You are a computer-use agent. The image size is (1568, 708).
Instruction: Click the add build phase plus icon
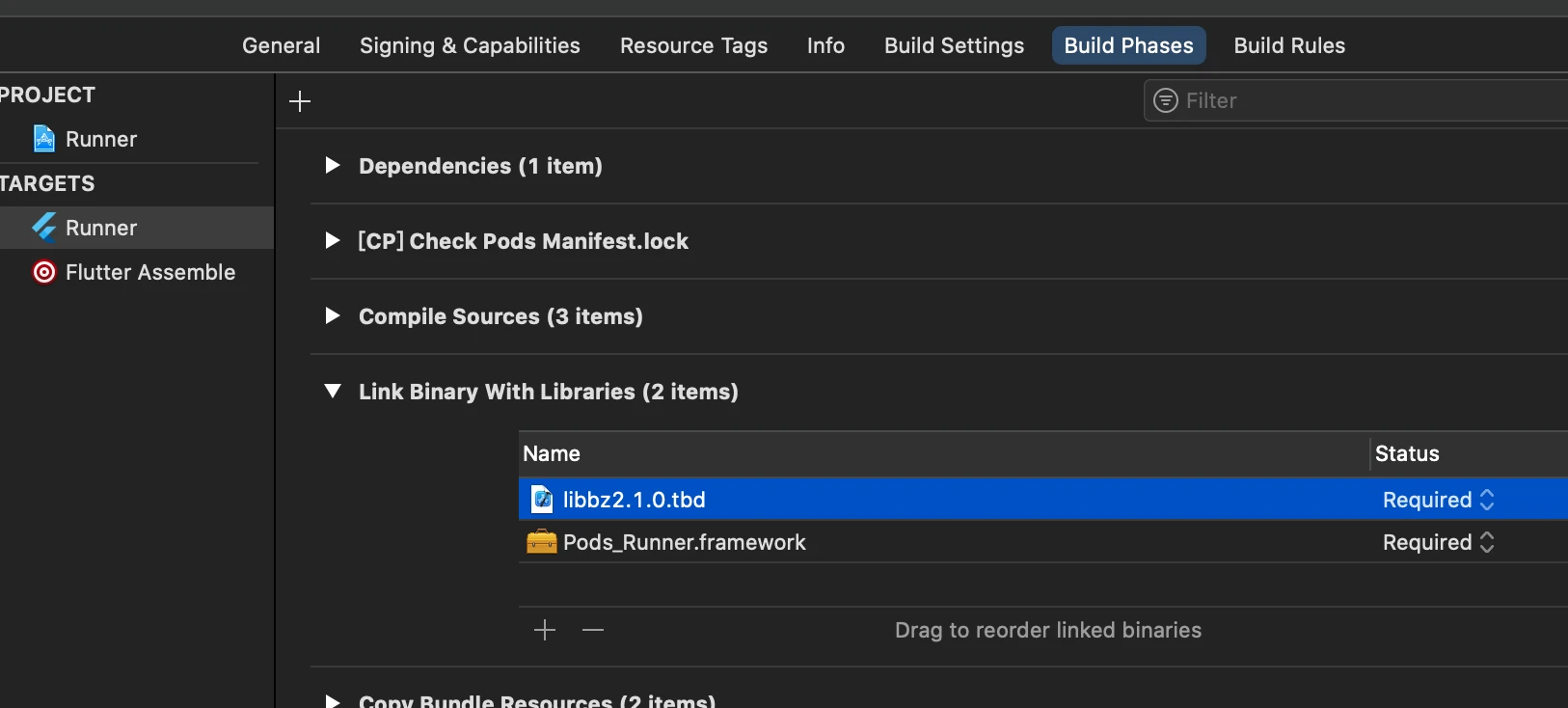300,101
